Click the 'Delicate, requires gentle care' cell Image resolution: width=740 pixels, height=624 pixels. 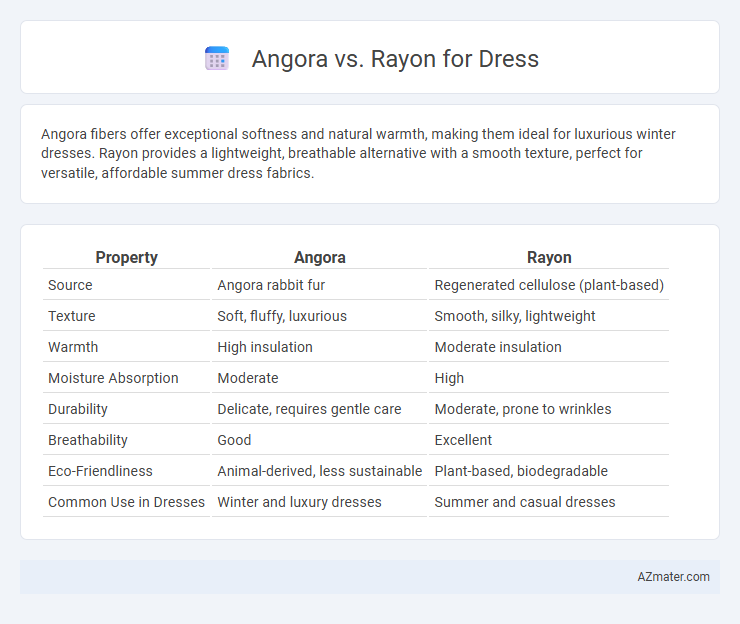click(x=309, y=409)
